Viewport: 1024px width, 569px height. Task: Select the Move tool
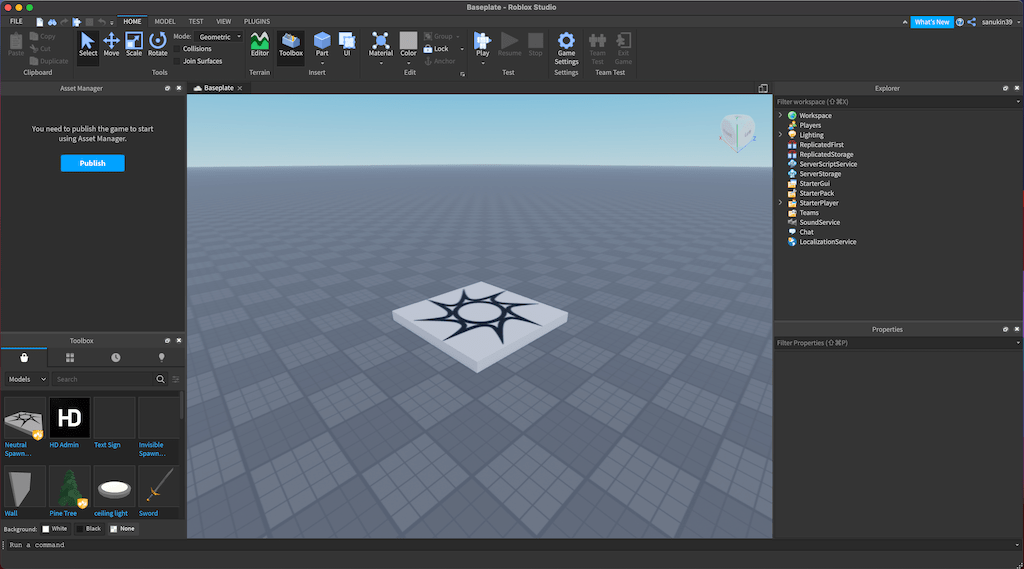(x=111, y=44)
